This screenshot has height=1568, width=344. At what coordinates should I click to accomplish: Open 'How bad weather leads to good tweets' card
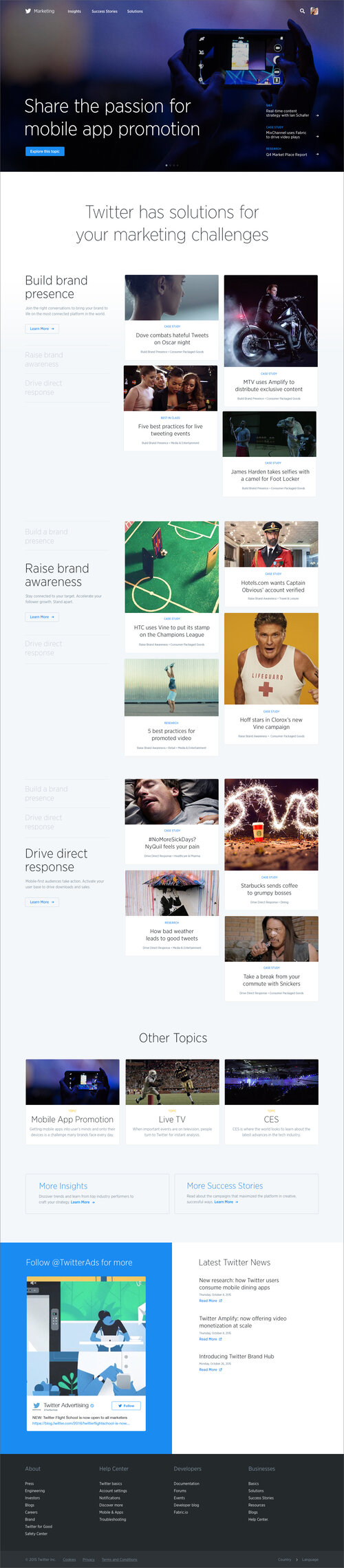click(172, 912)
